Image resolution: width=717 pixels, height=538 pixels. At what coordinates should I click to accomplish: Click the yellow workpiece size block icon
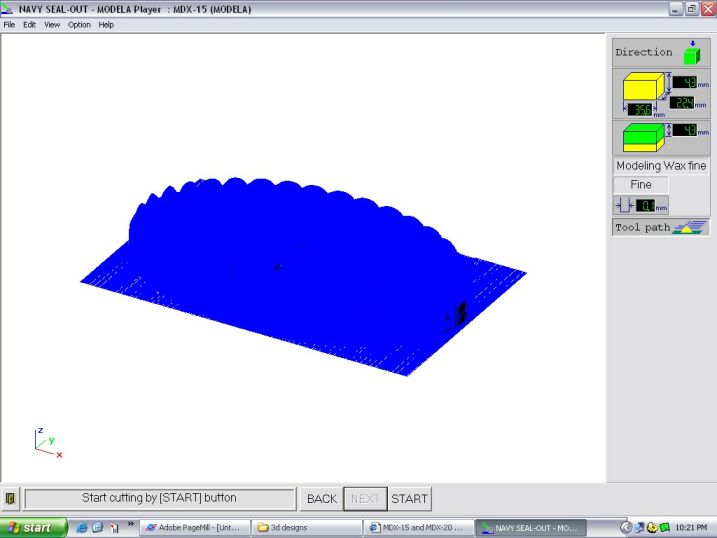(x=638, y=89)
